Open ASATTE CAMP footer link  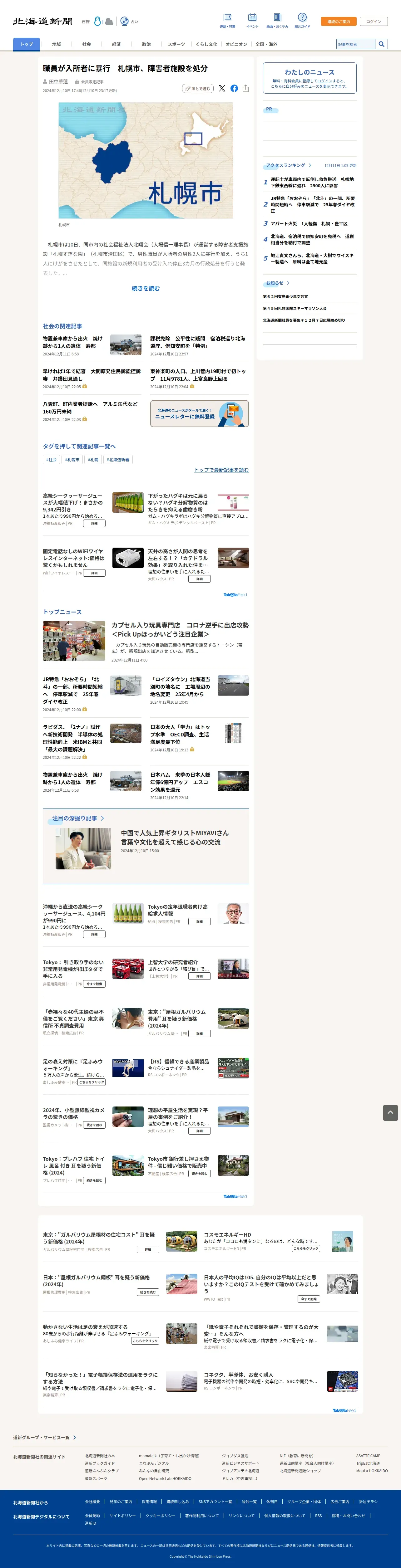pos(368,1455)
